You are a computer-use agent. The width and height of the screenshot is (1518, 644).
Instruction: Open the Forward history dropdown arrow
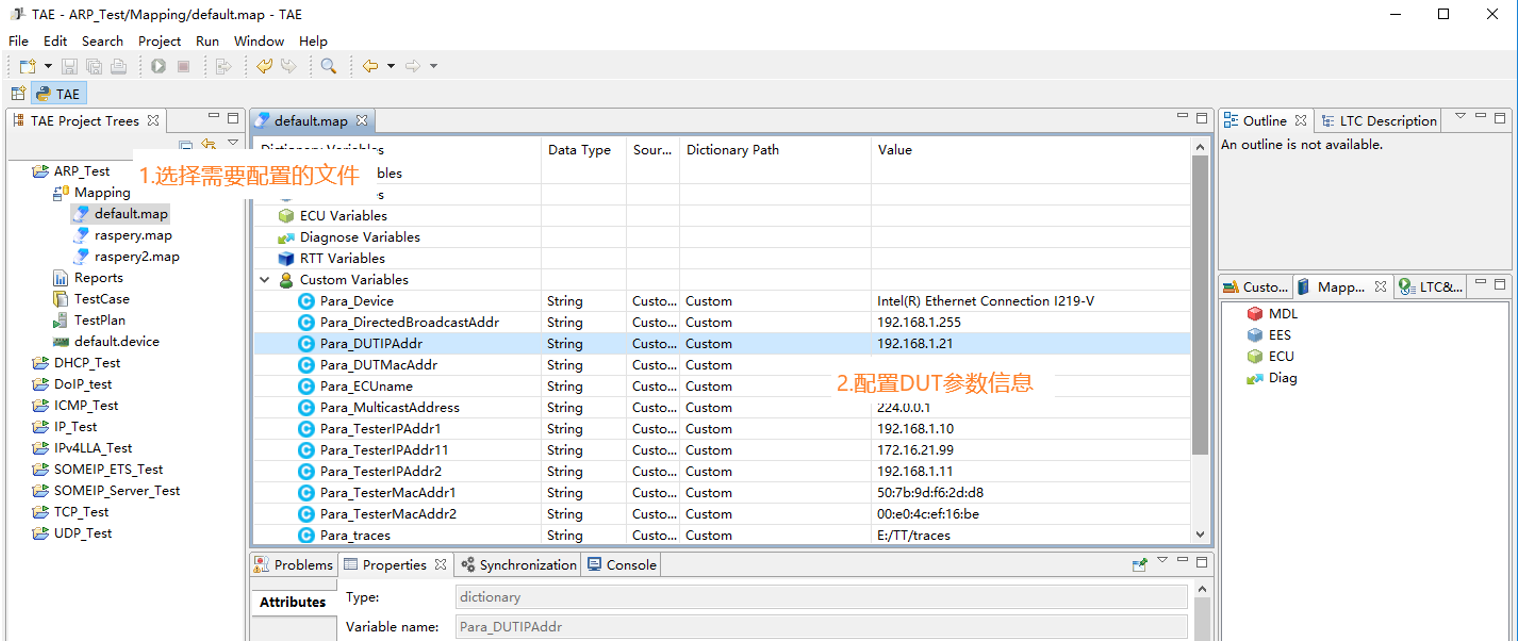[434, 66]
